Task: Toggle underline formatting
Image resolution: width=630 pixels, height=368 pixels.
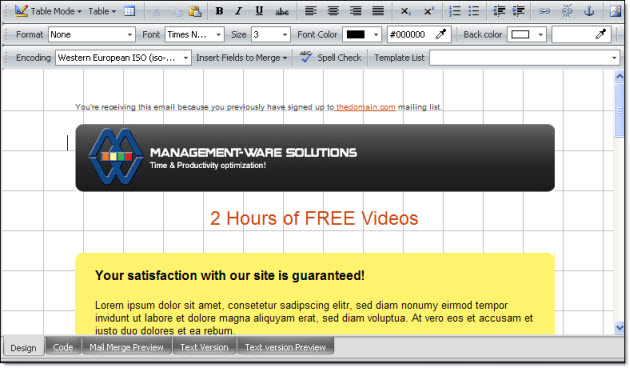Action: coord(259,11)
